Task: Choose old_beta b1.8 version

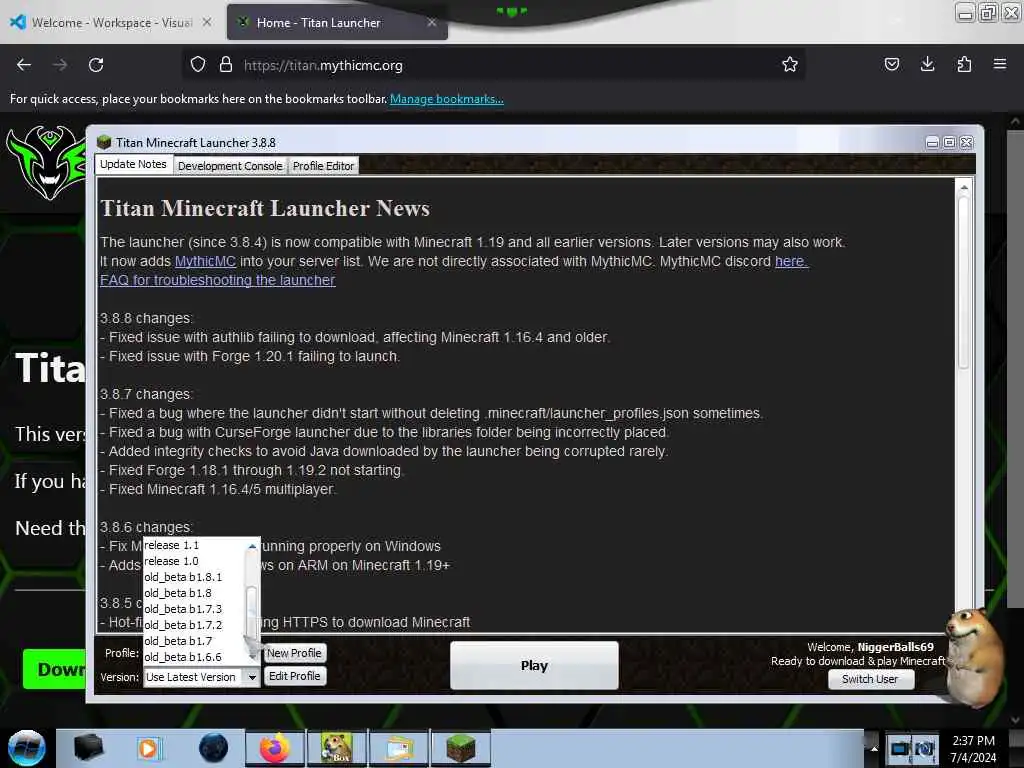Action: 193,593
